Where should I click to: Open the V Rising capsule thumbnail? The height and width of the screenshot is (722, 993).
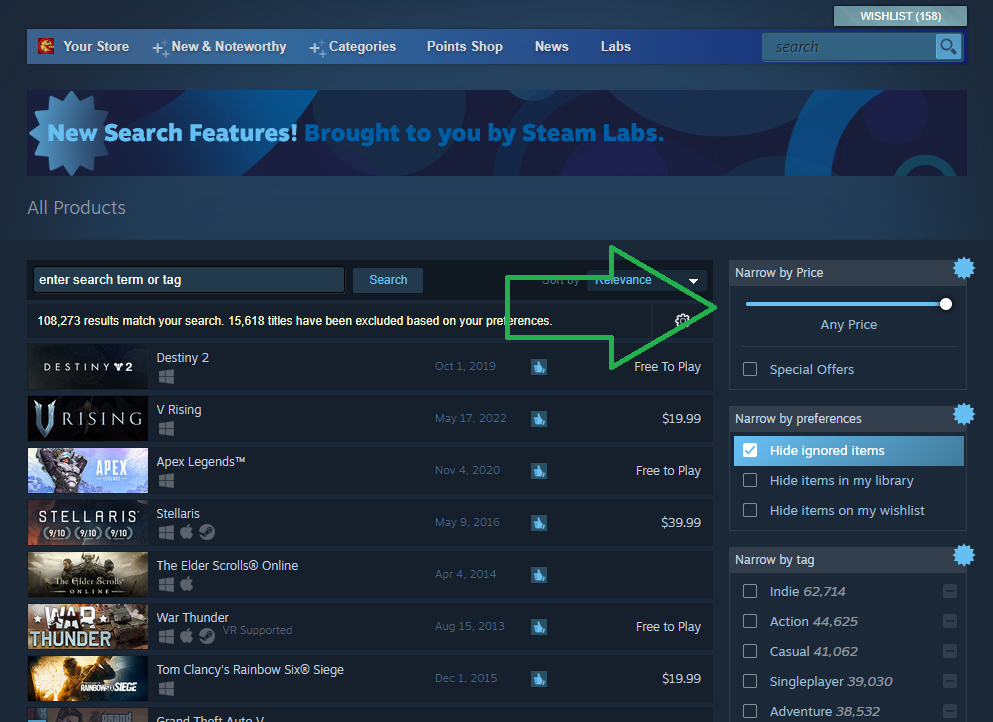88,419
